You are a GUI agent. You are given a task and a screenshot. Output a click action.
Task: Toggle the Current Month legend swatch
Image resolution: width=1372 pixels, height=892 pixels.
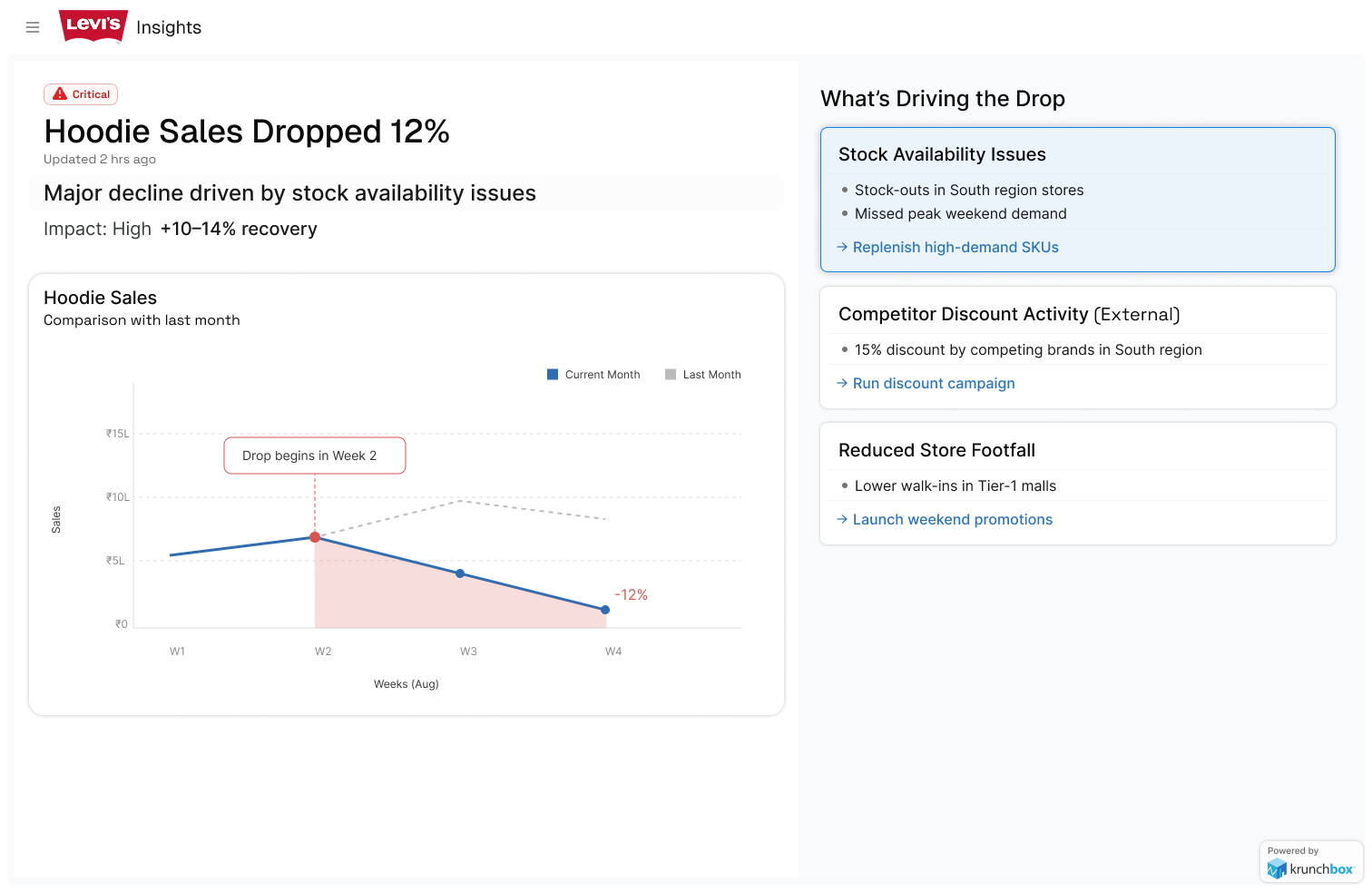pyautogui.click(x=553, y=374)
